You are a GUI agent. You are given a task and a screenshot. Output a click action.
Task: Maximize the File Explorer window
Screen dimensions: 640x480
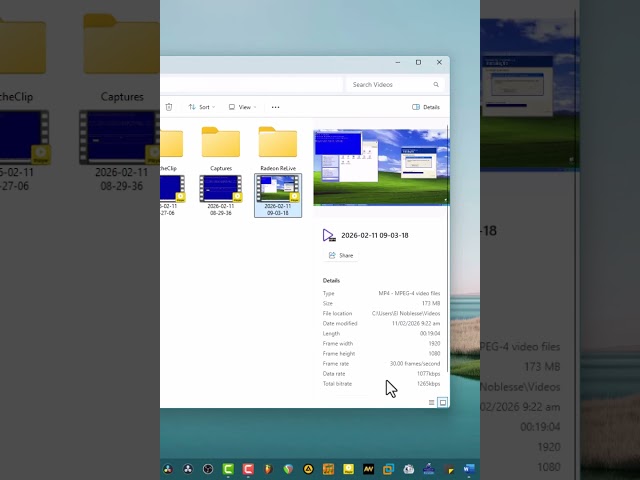pos(418,62)
